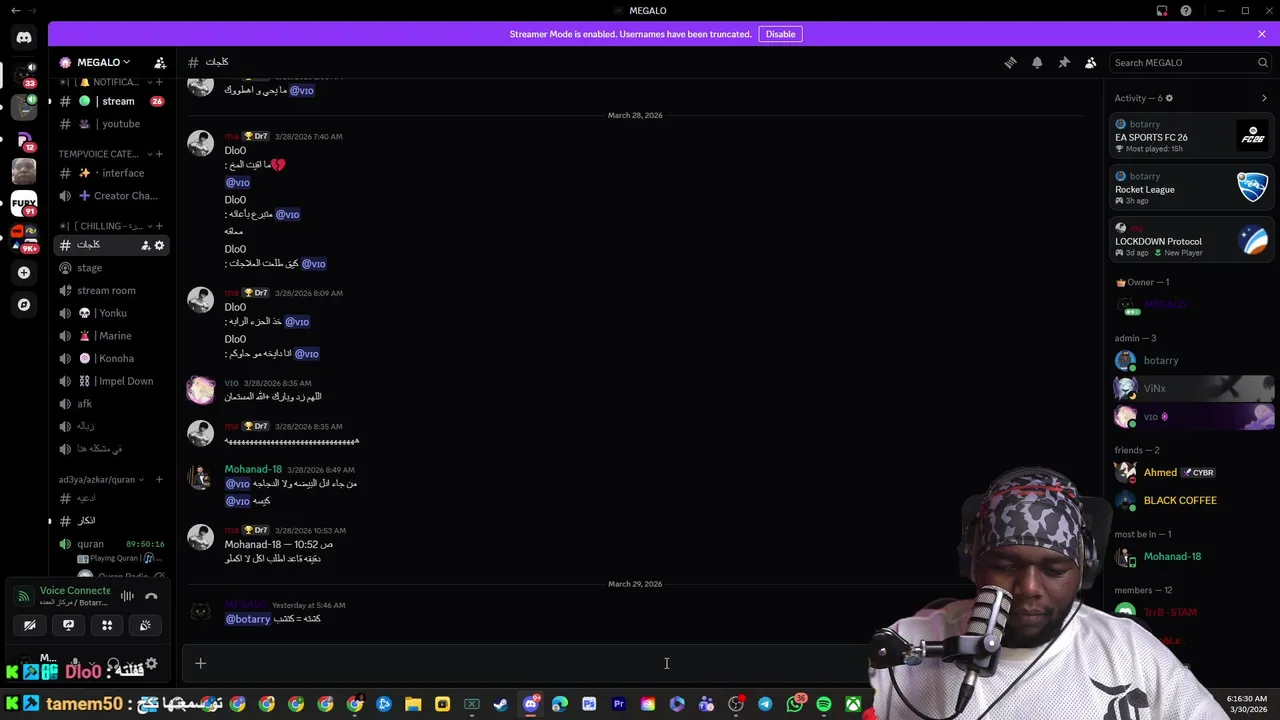This screenshot has height=720, width=1280.
Task: Open the FURY server icon
Action: (x=24, y=204)
